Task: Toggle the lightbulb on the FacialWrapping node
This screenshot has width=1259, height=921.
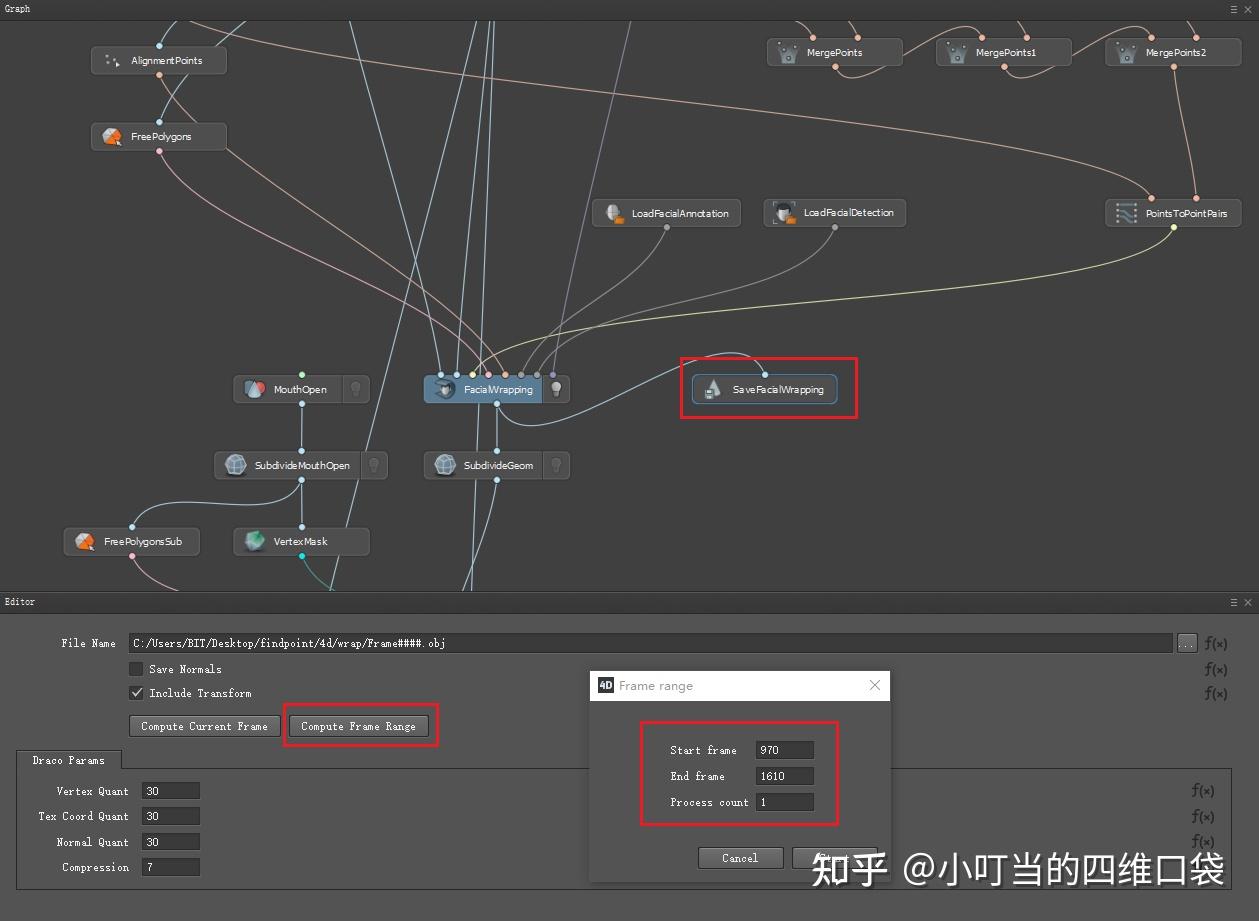Action: point(556,389)
